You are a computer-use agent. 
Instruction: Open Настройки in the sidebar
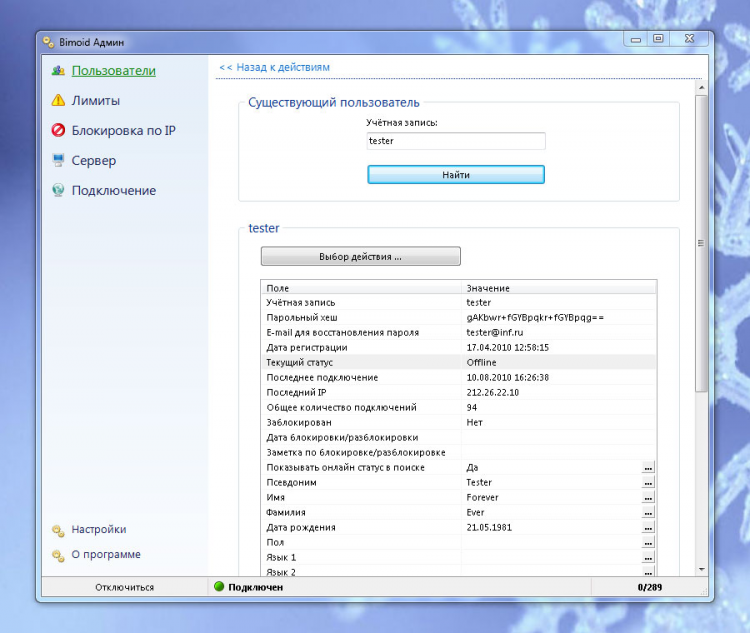99,529
